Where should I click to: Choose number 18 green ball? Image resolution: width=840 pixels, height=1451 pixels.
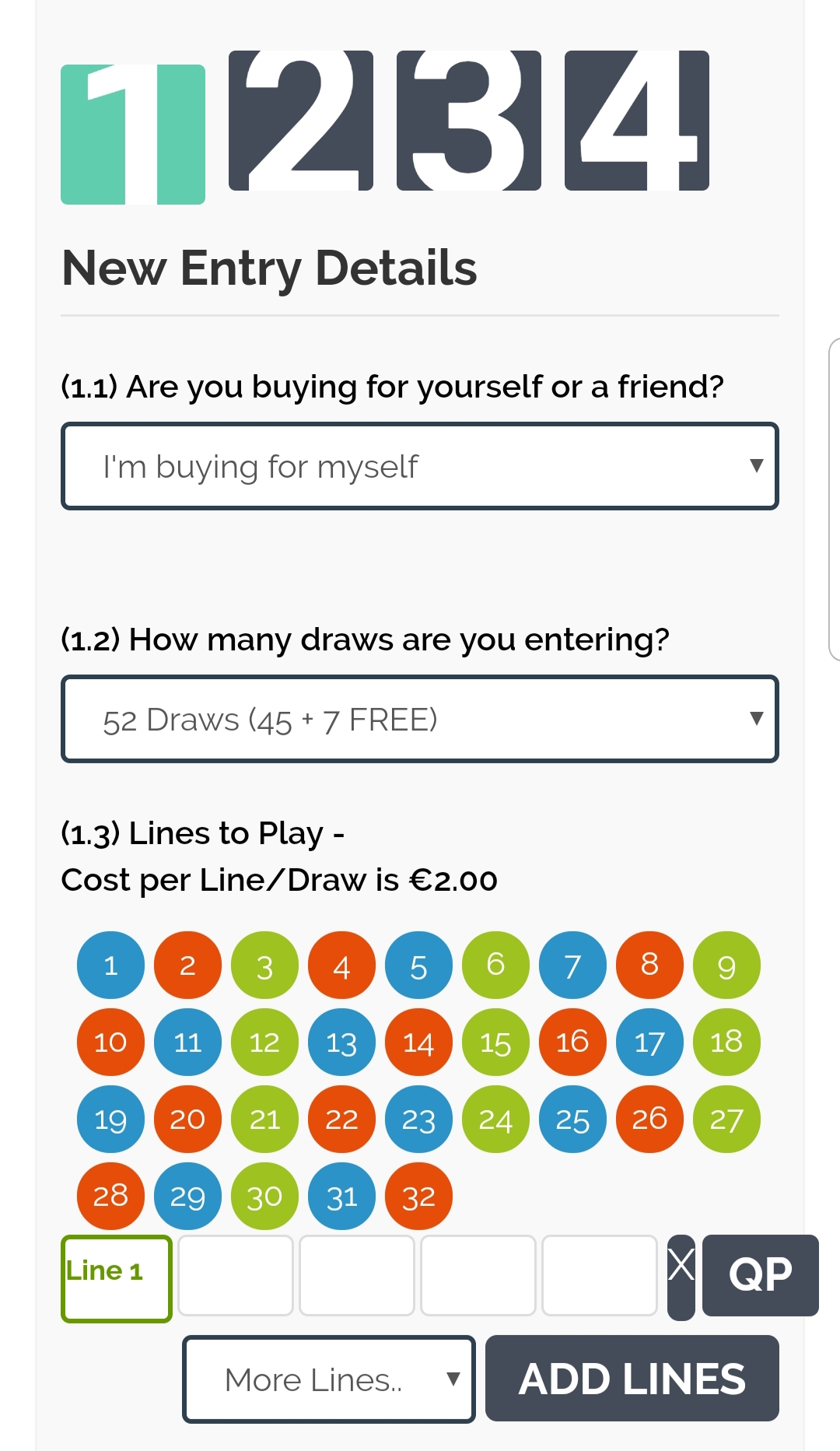[726, 1042]
